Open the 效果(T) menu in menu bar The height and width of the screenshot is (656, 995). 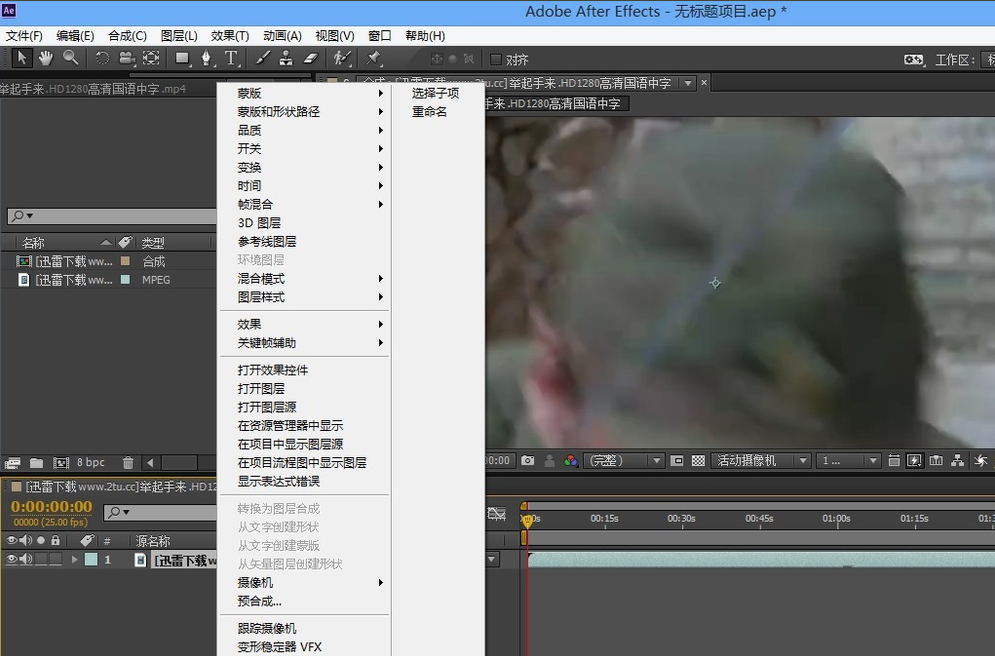[230, 35]
